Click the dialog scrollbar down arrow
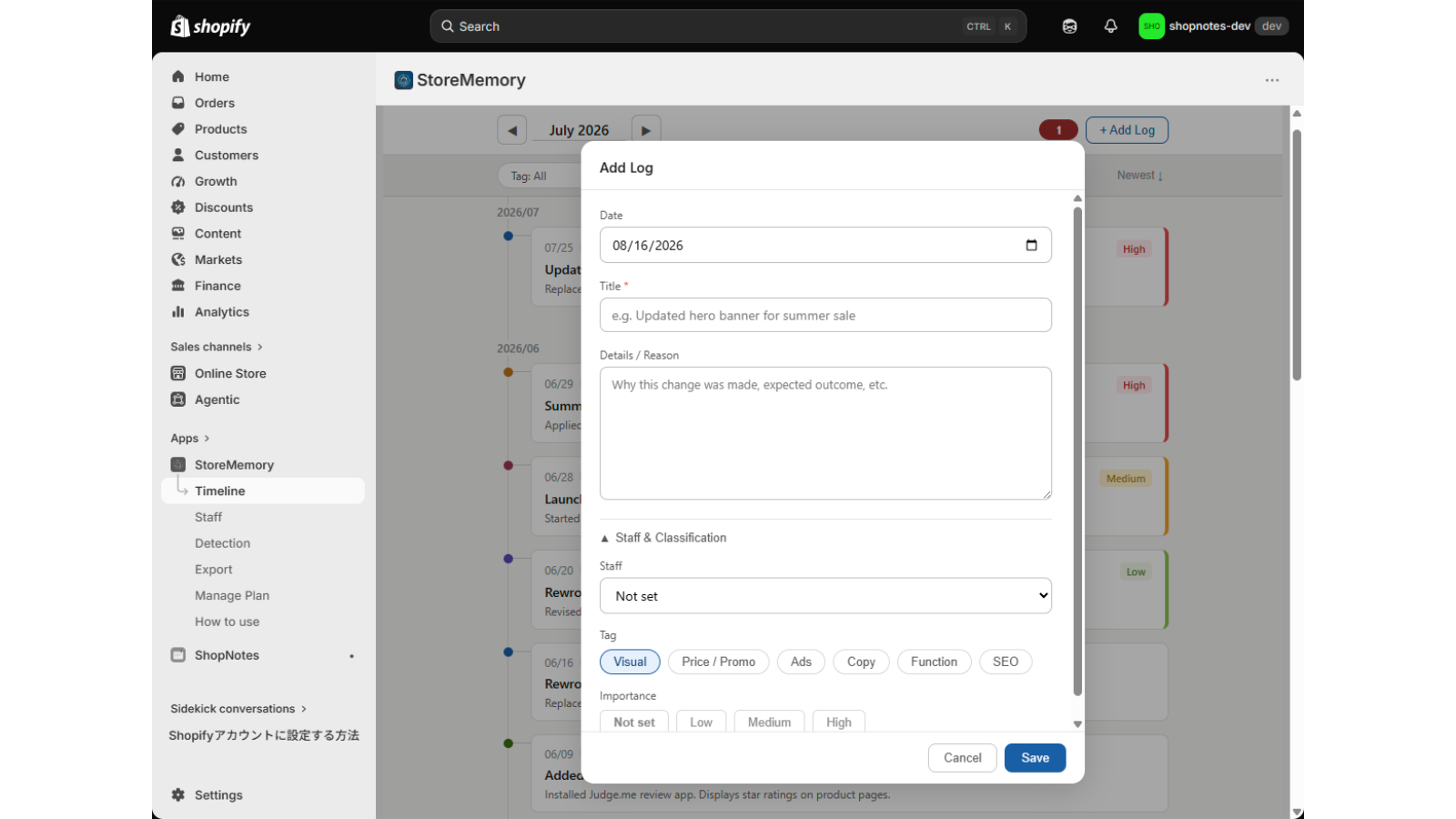This screenshot has width=1456, height=819. click(1077, 724)
